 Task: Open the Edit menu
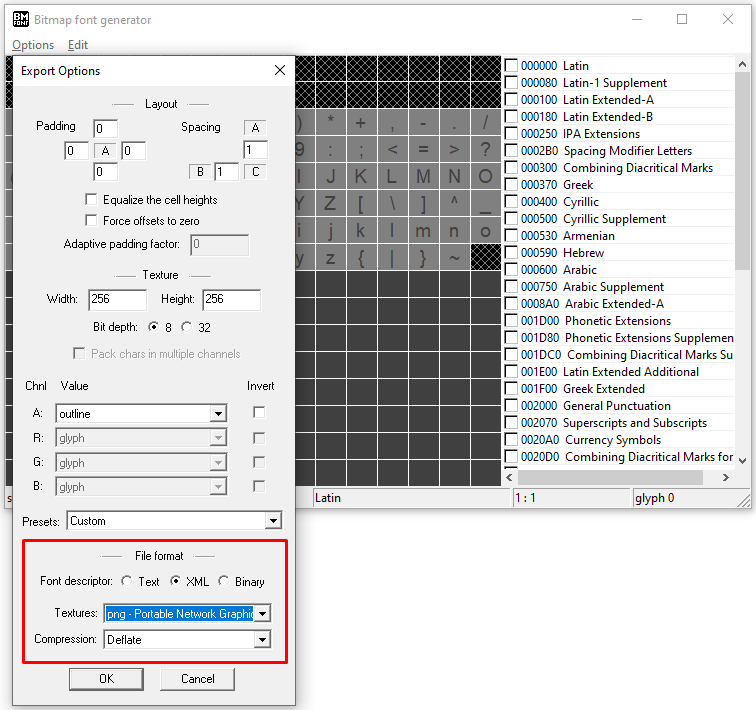[x=78, y=45]
